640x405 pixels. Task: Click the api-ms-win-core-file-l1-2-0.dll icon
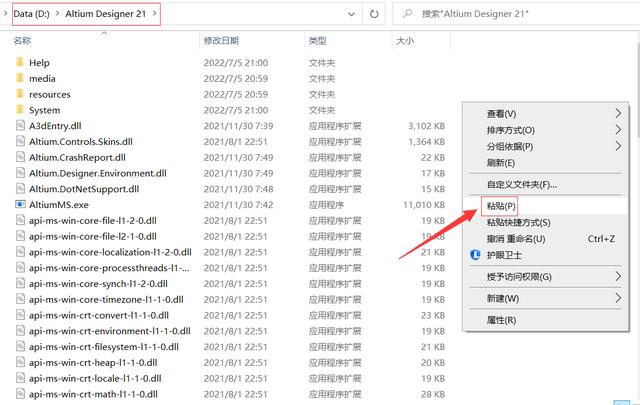[x=20, y=220]
